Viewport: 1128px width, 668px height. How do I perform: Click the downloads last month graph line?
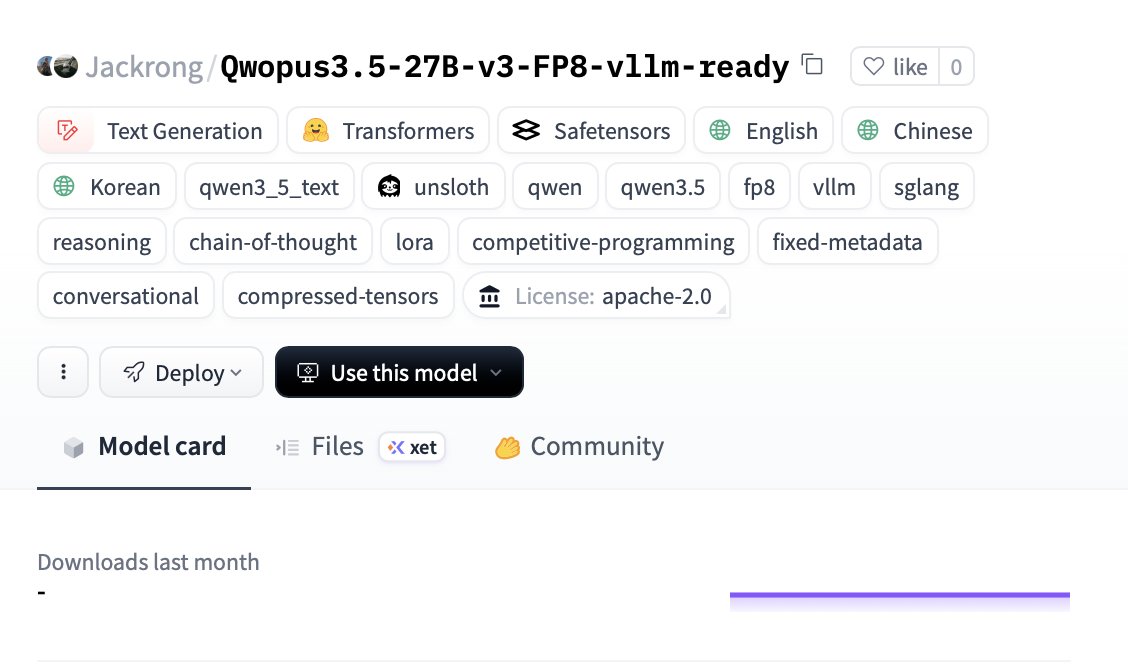899,595
